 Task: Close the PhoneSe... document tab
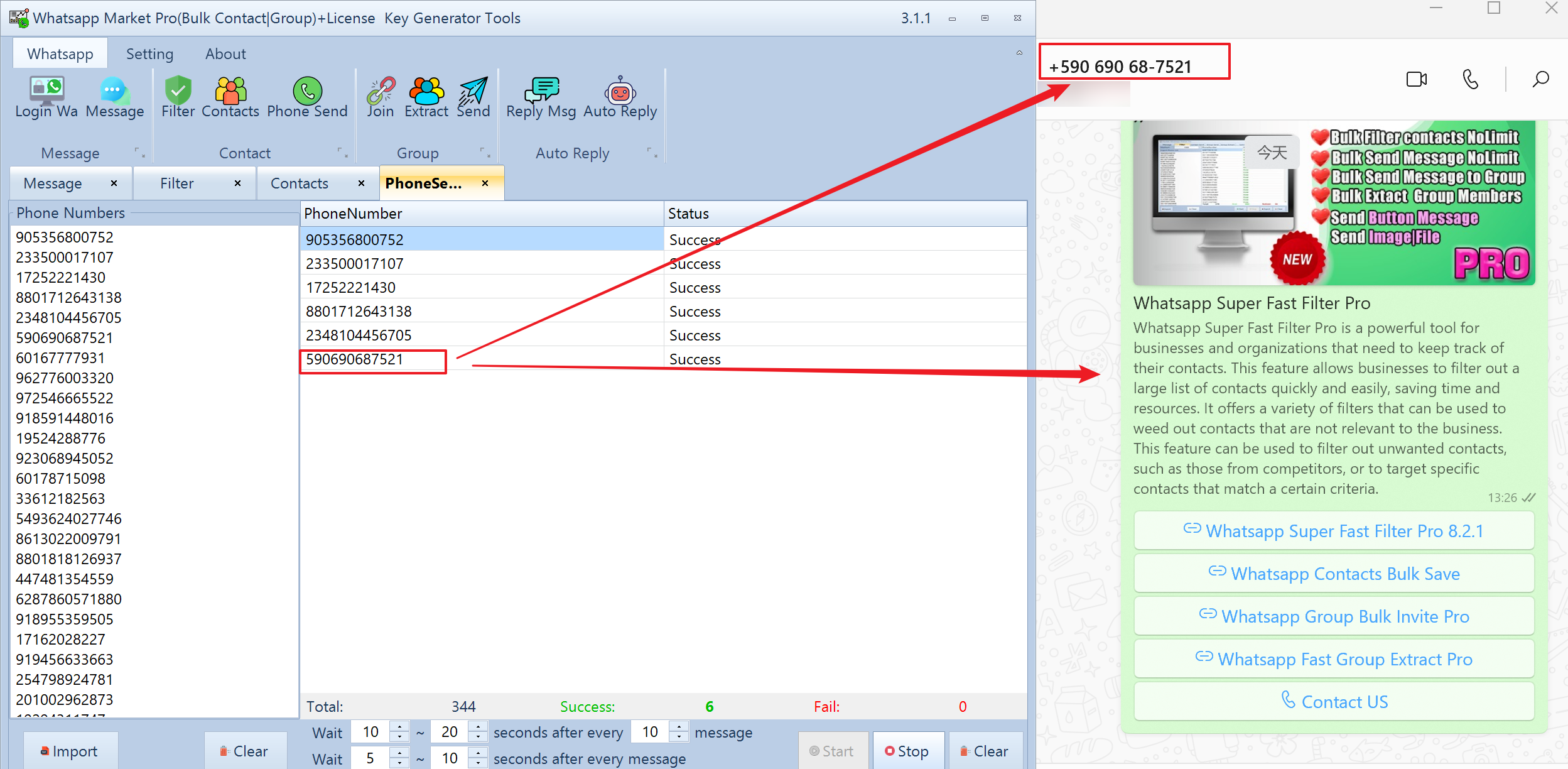tap(485, 183)
